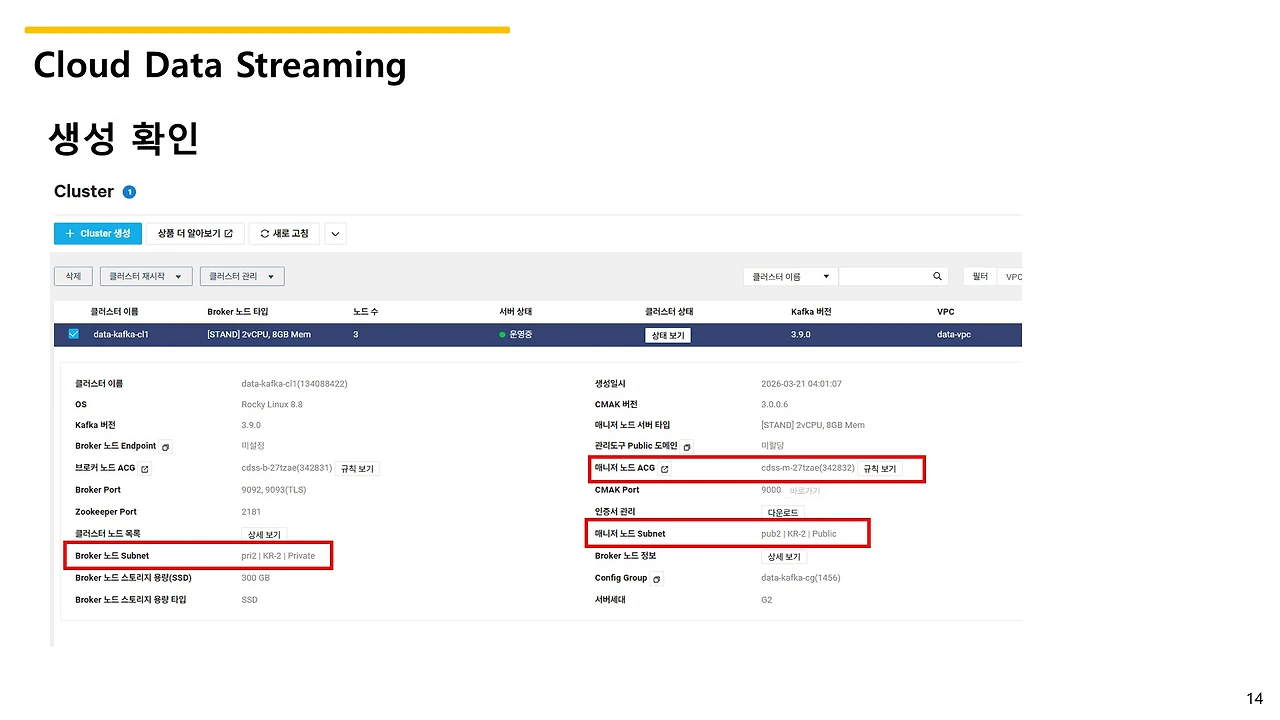Click the 새로 고침 refresh button

(284, 234)
